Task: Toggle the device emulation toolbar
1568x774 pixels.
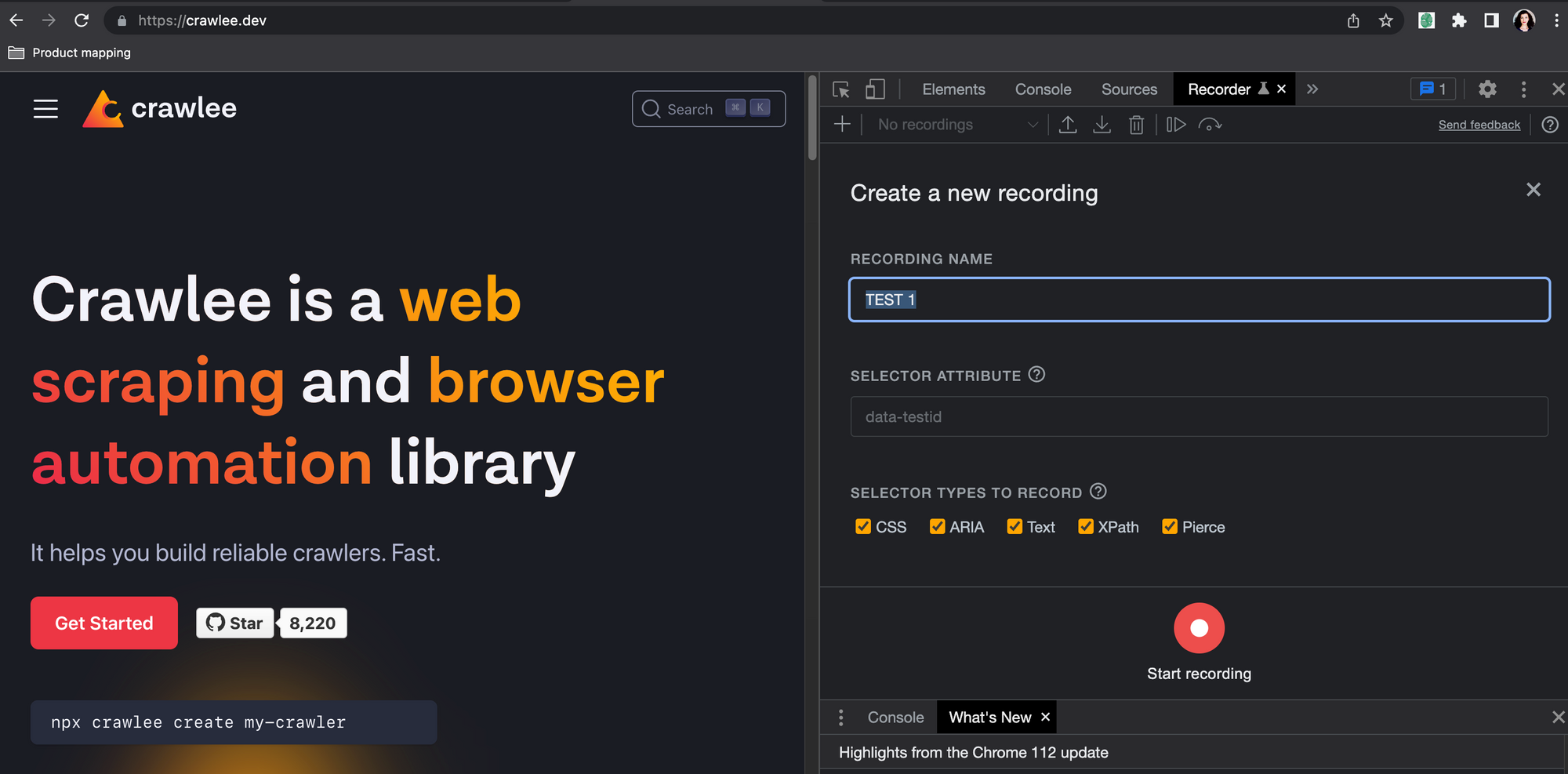Action: 875,89
